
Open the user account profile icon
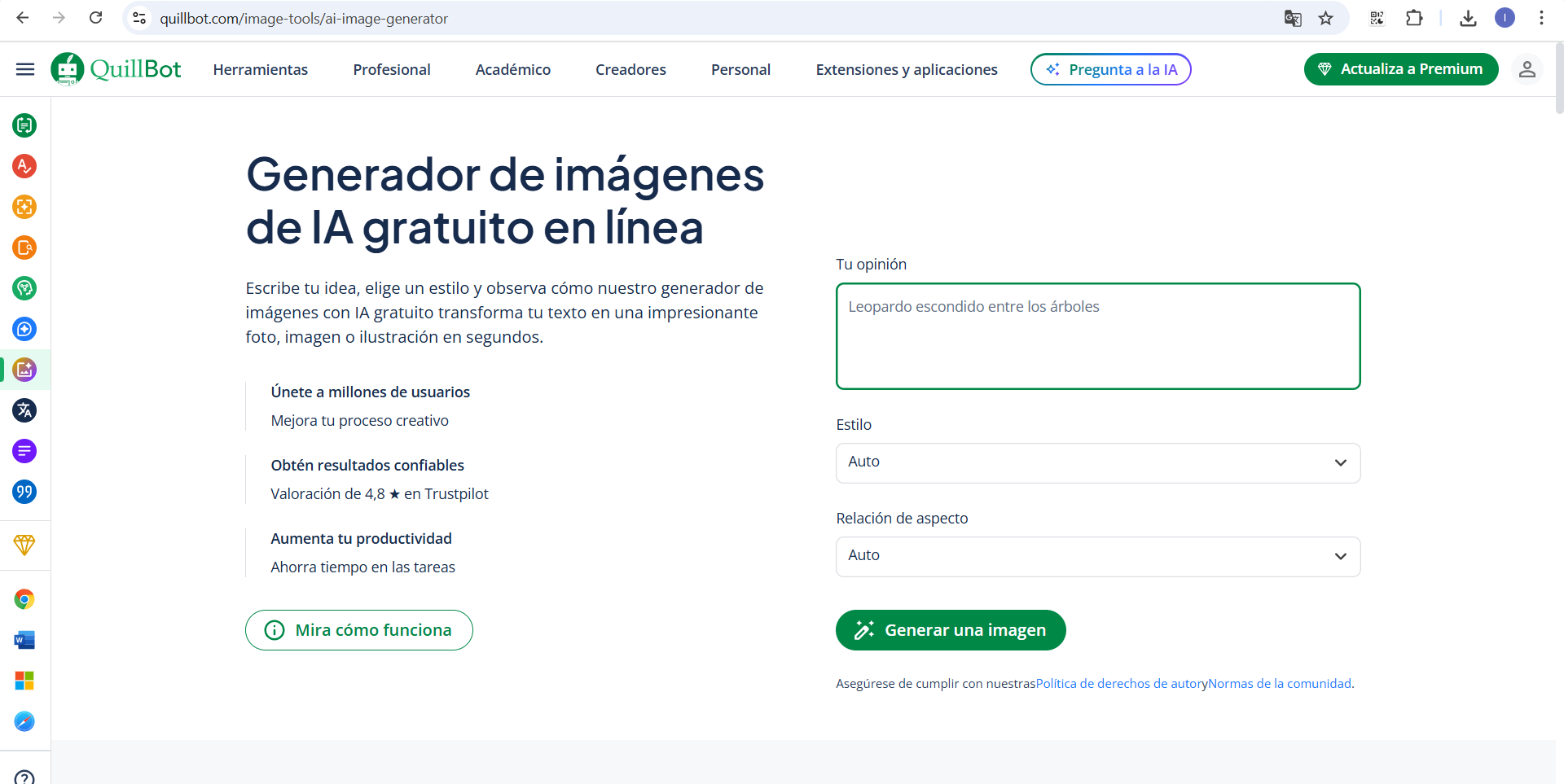point(1527,69)
